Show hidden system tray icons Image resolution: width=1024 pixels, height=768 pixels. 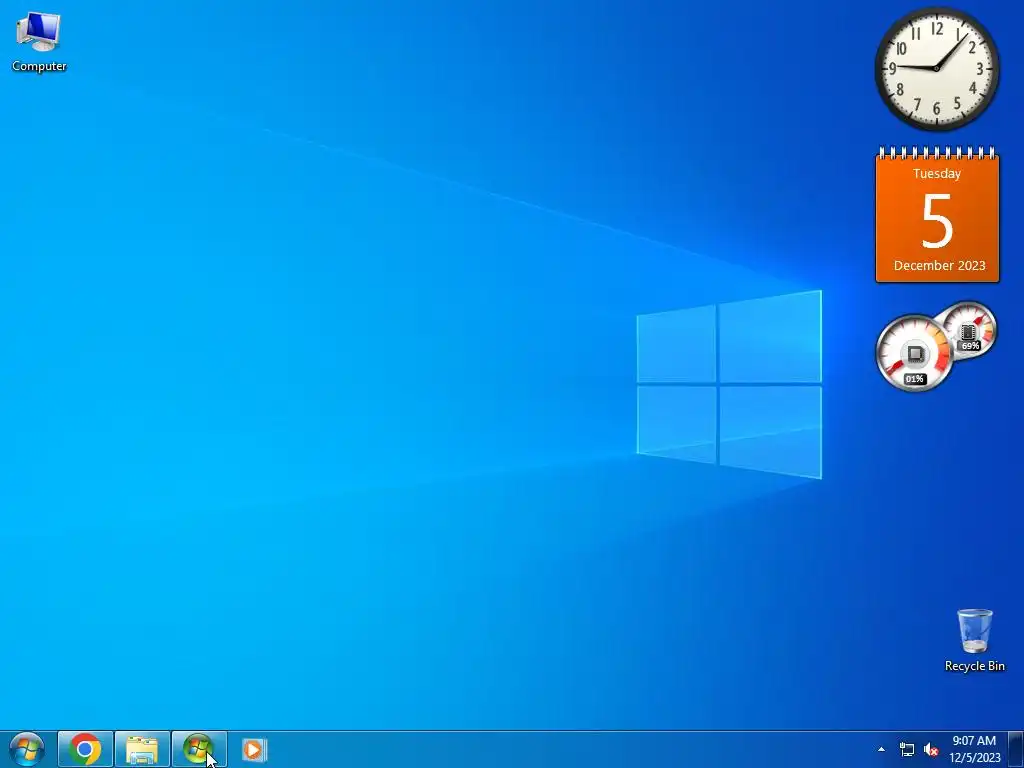[881, 750]
